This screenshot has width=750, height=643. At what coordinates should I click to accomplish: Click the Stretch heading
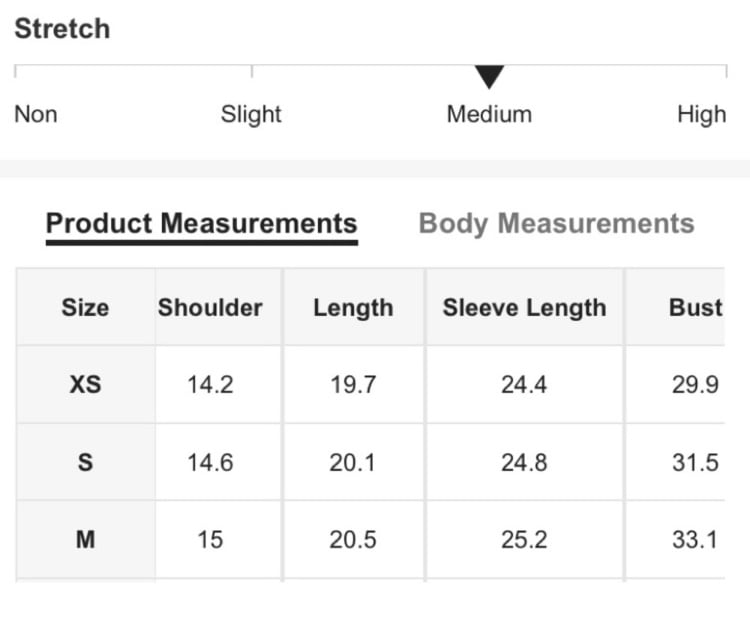coord(62,29)
